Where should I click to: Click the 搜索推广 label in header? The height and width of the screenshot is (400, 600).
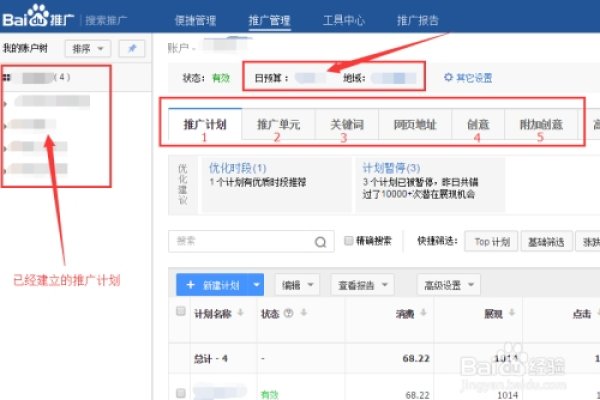(106, 20)
